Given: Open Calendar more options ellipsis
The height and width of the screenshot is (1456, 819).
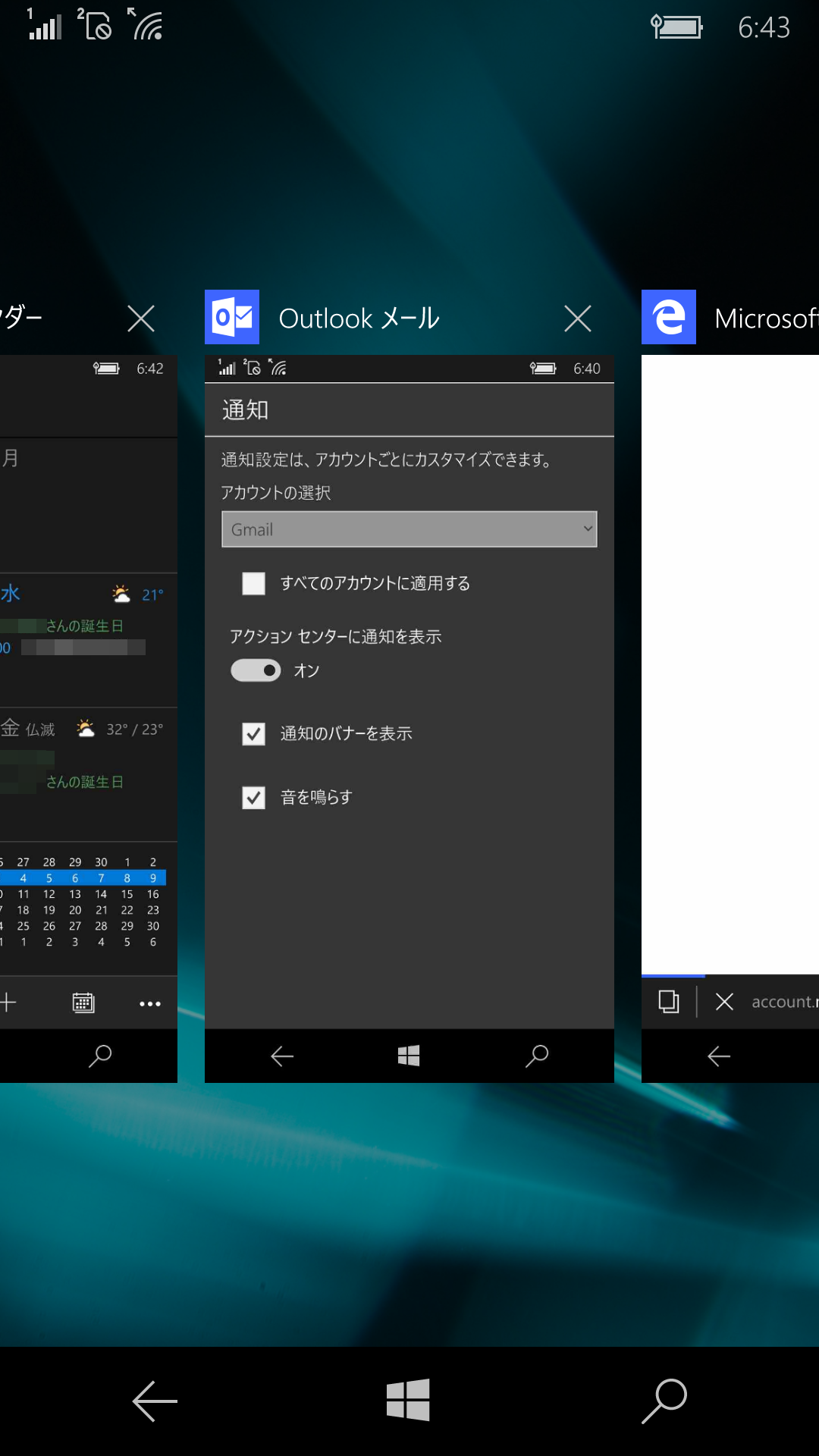Looking at the screenshot, I should (150, 1003).
